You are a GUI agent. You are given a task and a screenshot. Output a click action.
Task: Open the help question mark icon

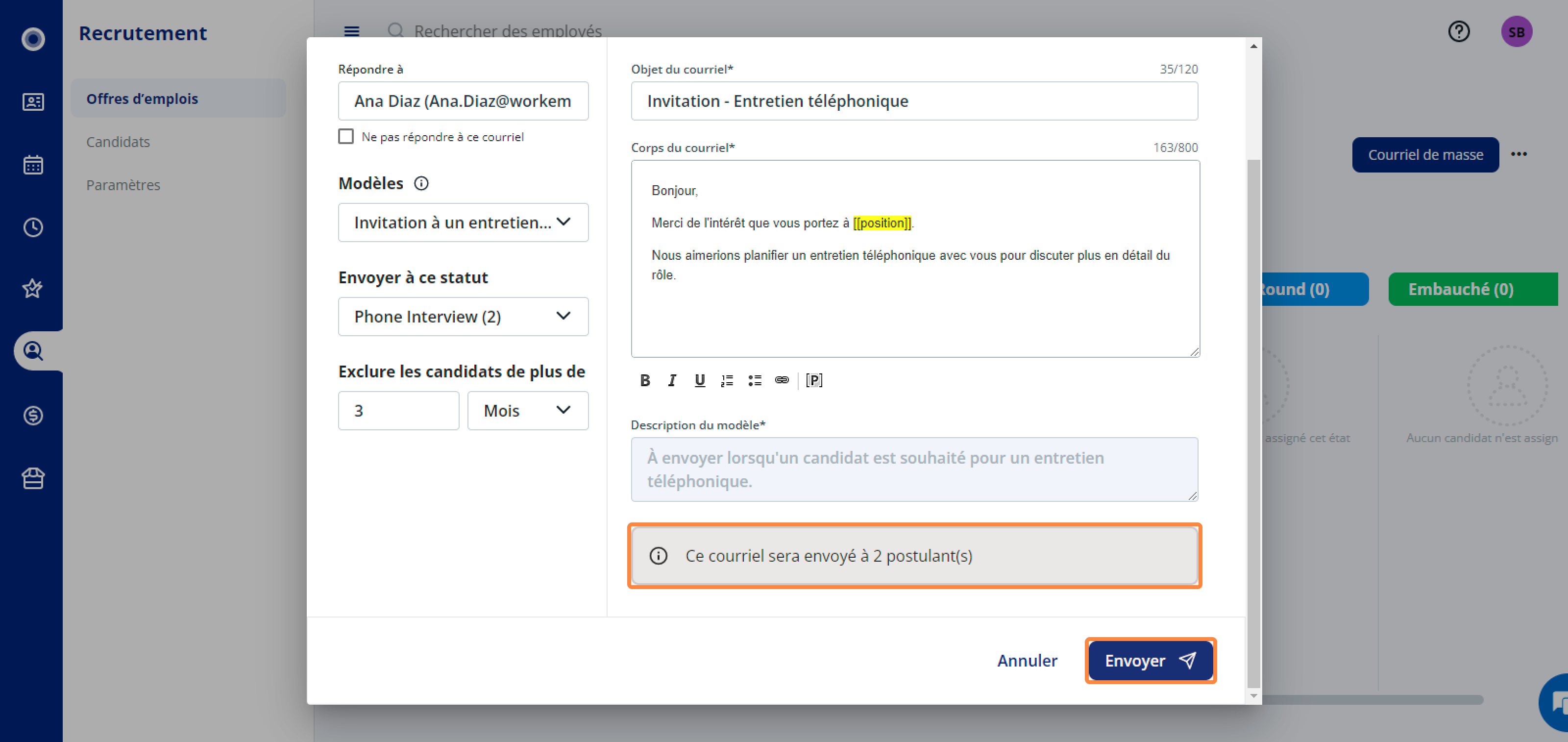1458,32
